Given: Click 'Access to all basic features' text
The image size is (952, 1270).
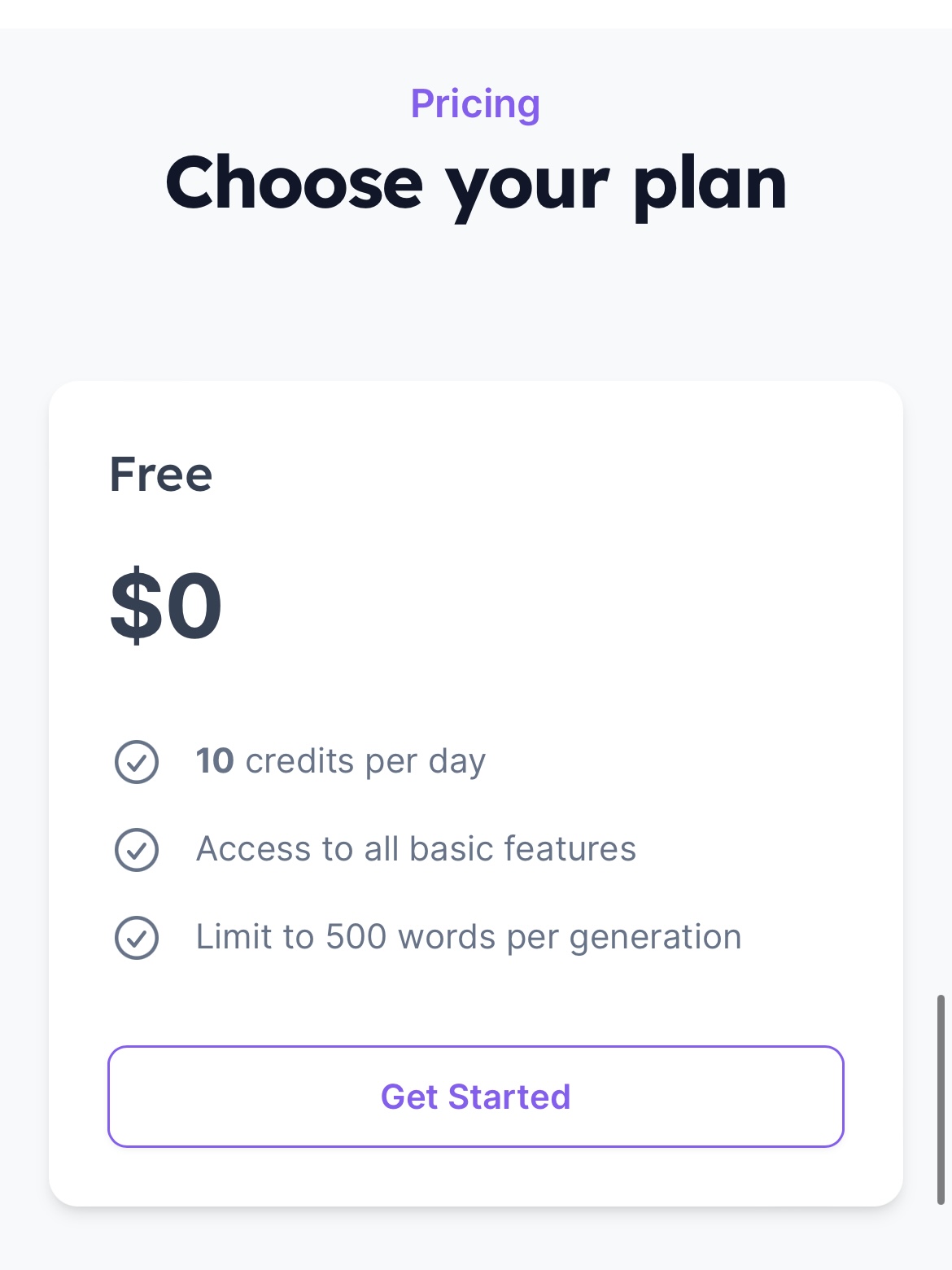Looking at the screenshot, I should point(416,849).
